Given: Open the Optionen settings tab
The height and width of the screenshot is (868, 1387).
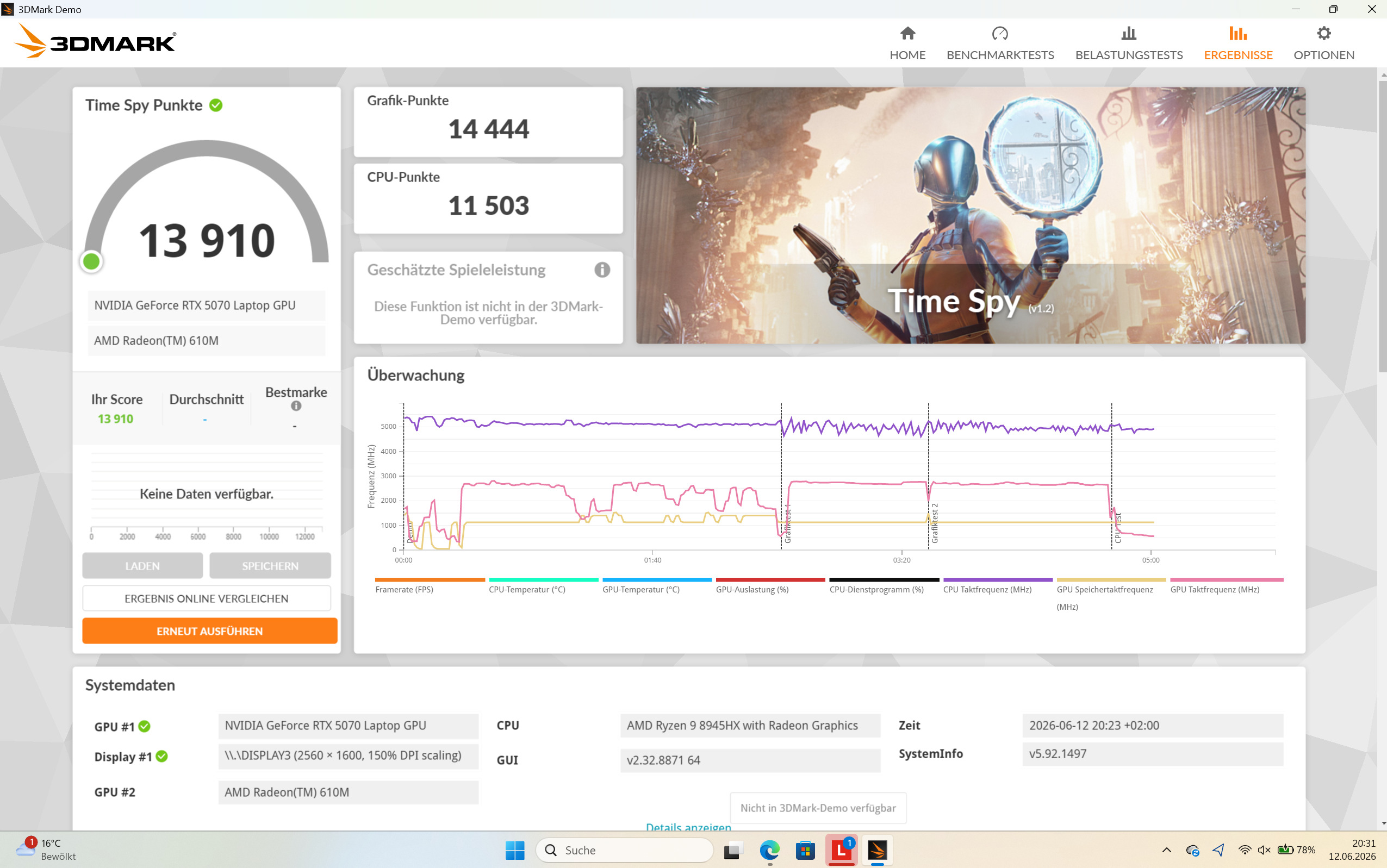Looking at the screenshot, I should pos(1323,43).
